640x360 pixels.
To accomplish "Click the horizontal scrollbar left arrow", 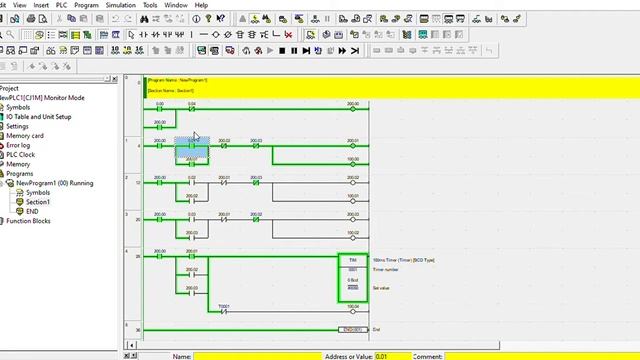I will (x=131, y=345).
